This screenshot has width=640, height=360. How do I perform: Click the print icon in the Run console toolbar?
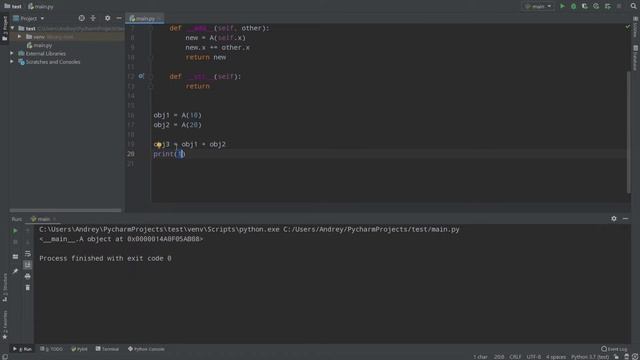click(x=27, y=276)
